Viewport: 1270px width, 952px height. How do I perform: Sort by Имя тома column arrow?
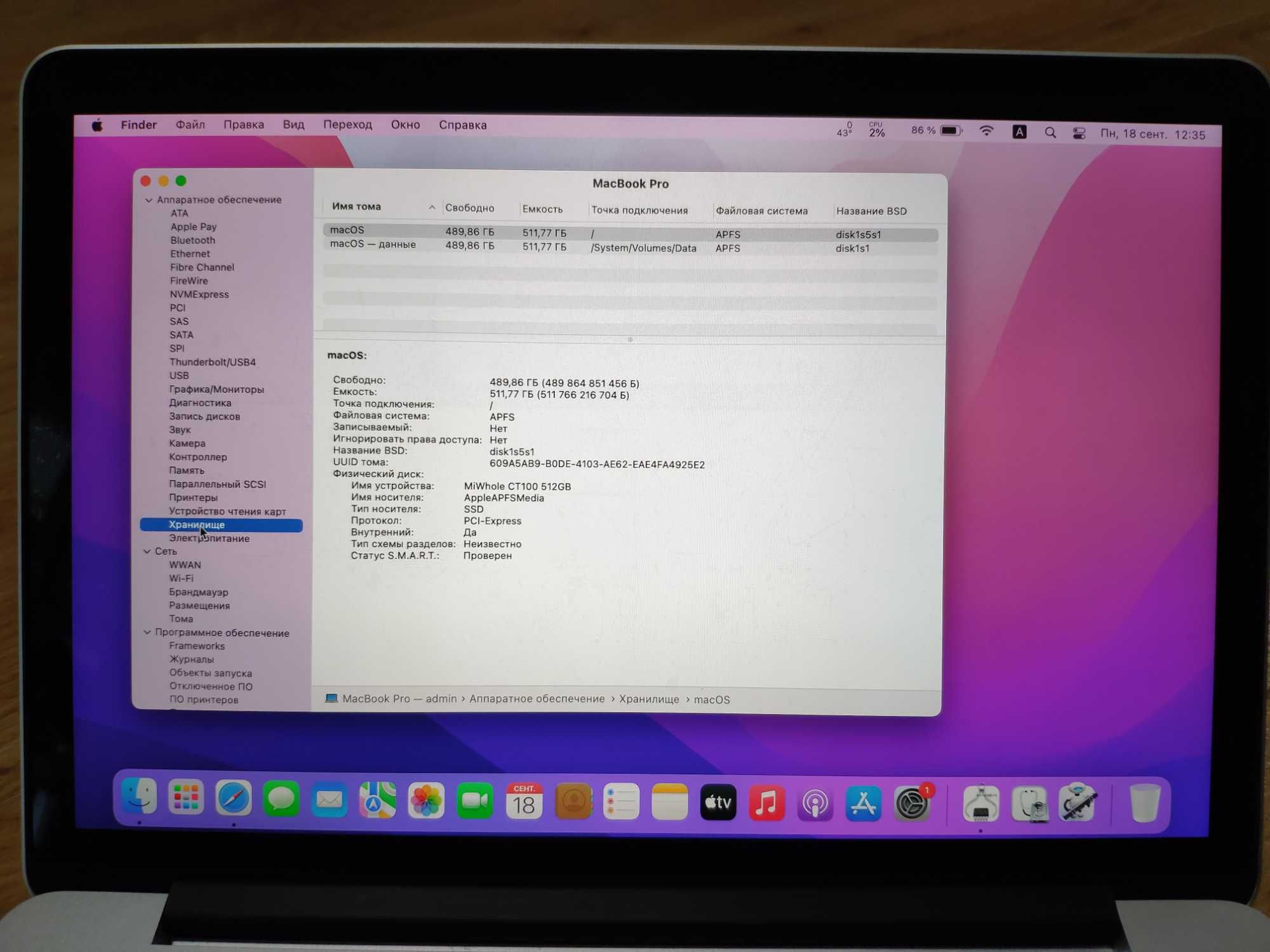point(432,208)
